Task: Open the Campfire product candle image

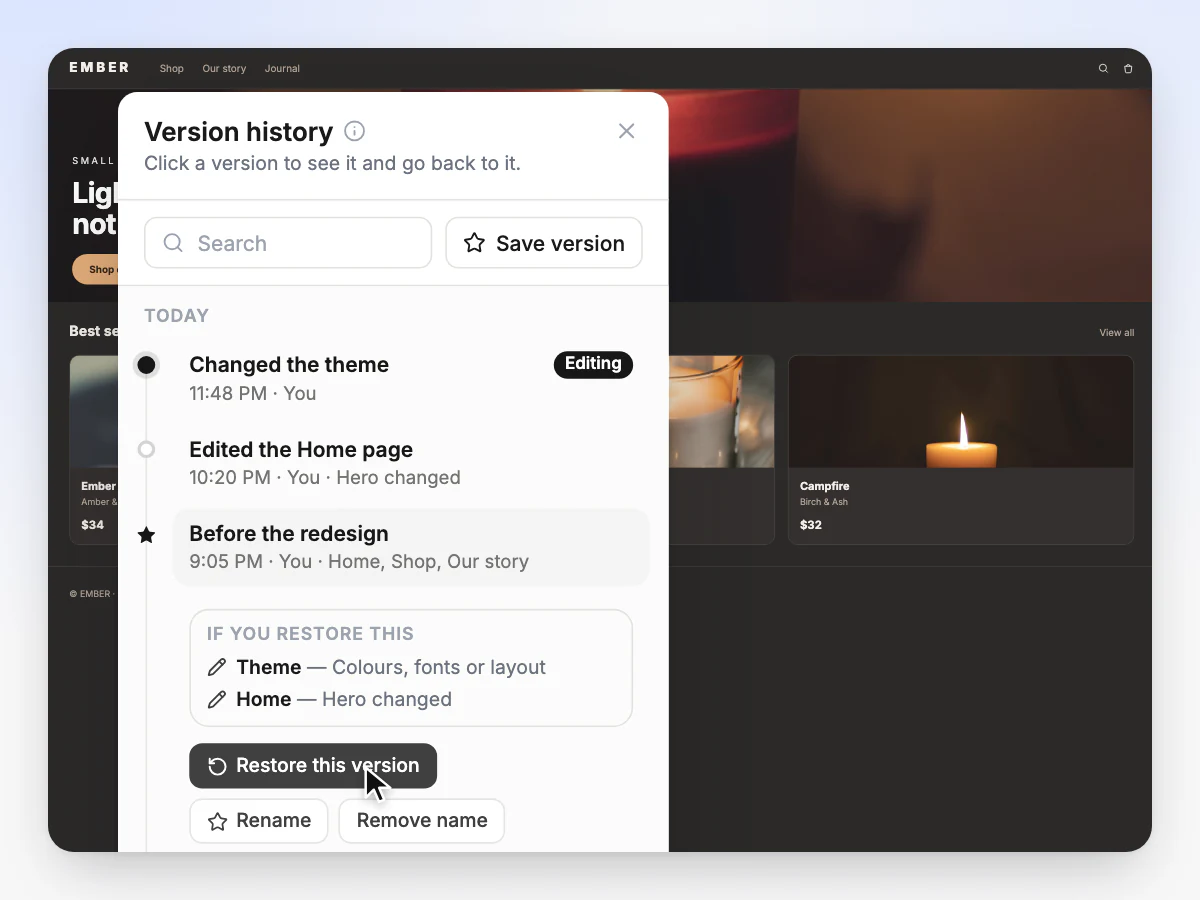Action: point(961,412)
